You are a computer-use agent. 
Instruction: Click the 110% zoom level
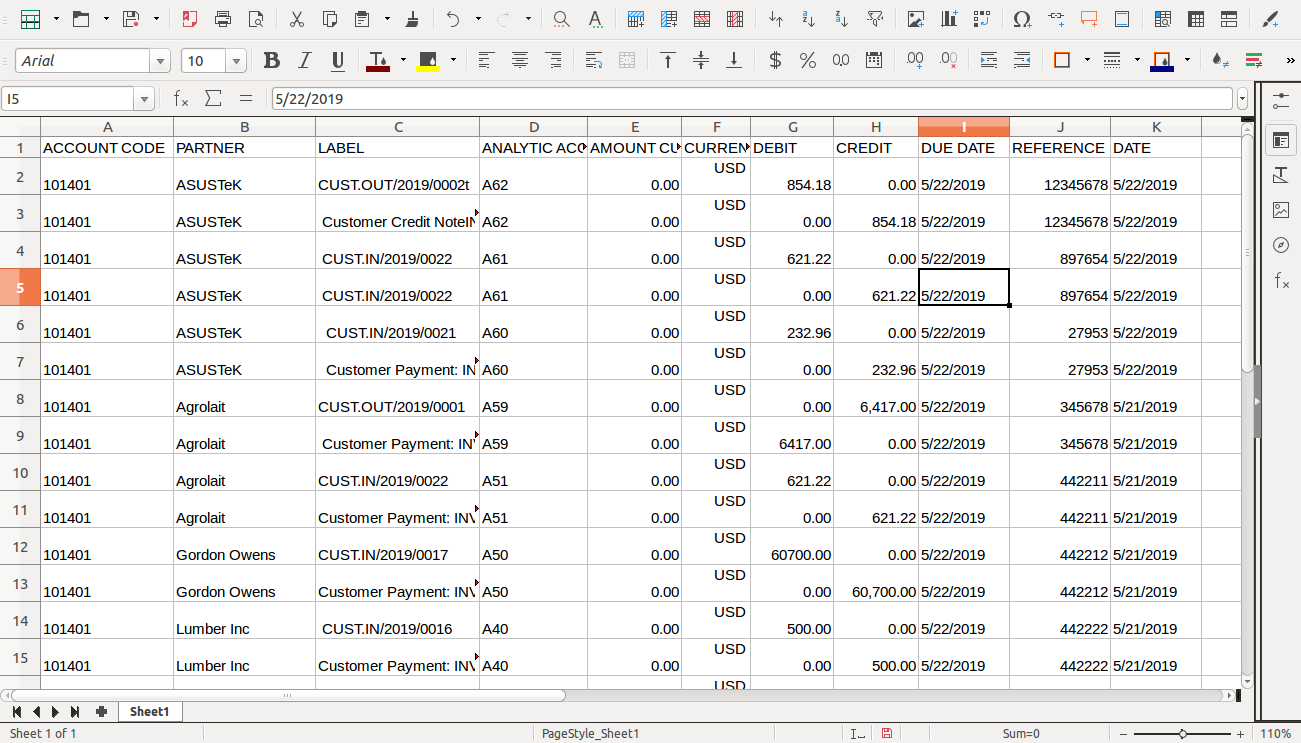(x=1275, y=733)
